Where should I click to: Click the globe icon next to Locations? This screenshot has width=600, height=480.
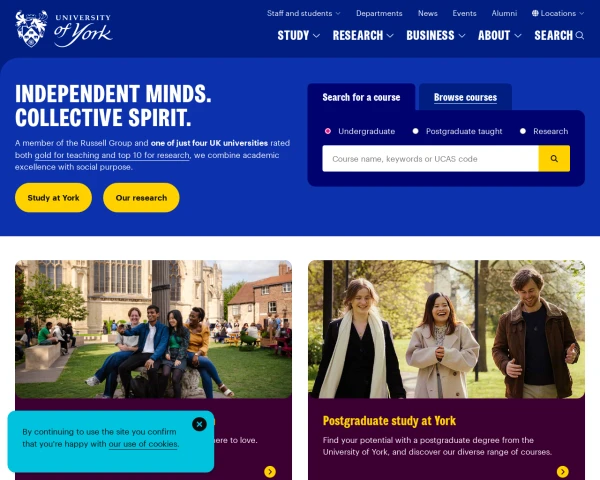pyautogui.click(x=535, y=13)
